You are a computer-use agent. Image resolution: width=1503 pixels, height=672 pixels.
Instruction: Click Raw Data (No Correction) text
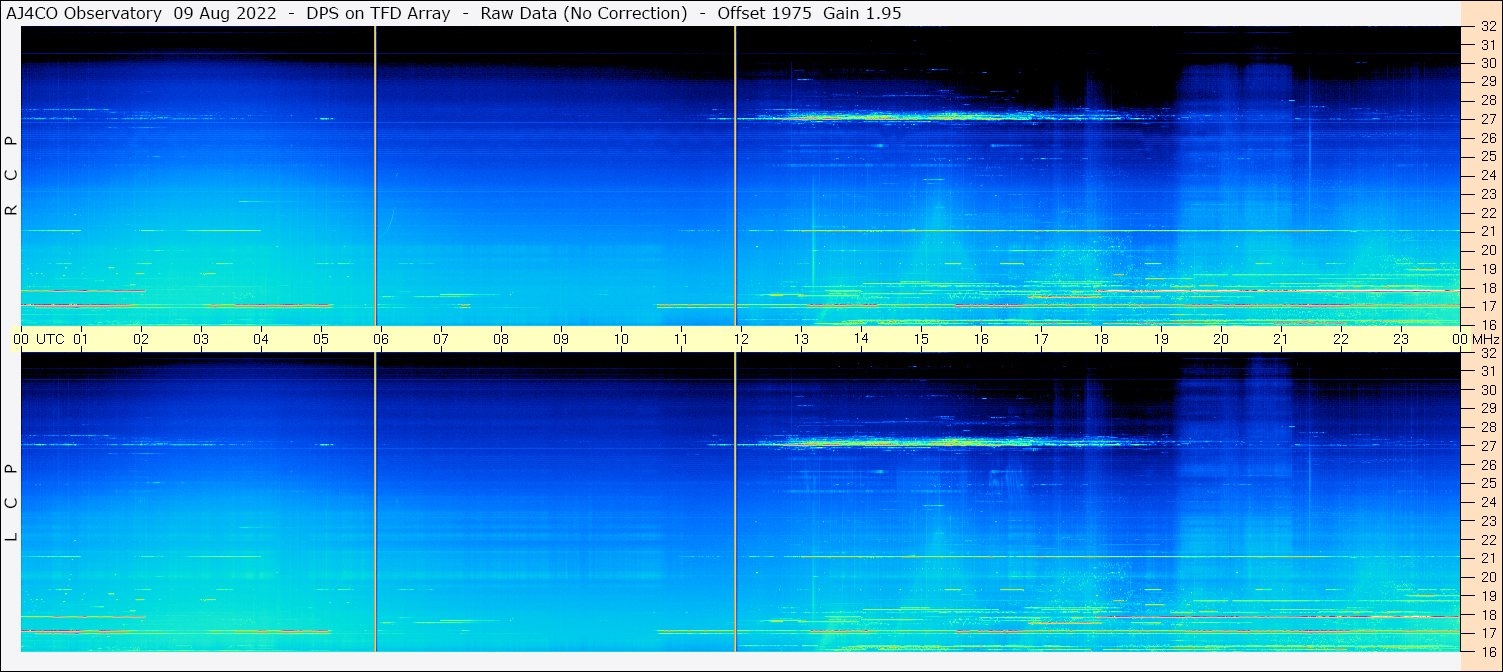[x=584, y=13]
